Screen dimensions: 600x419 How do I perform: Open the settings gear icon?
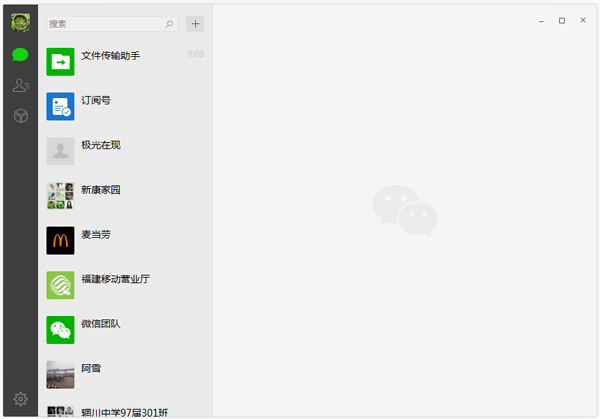pyautogui.click(x=20, y=399)
